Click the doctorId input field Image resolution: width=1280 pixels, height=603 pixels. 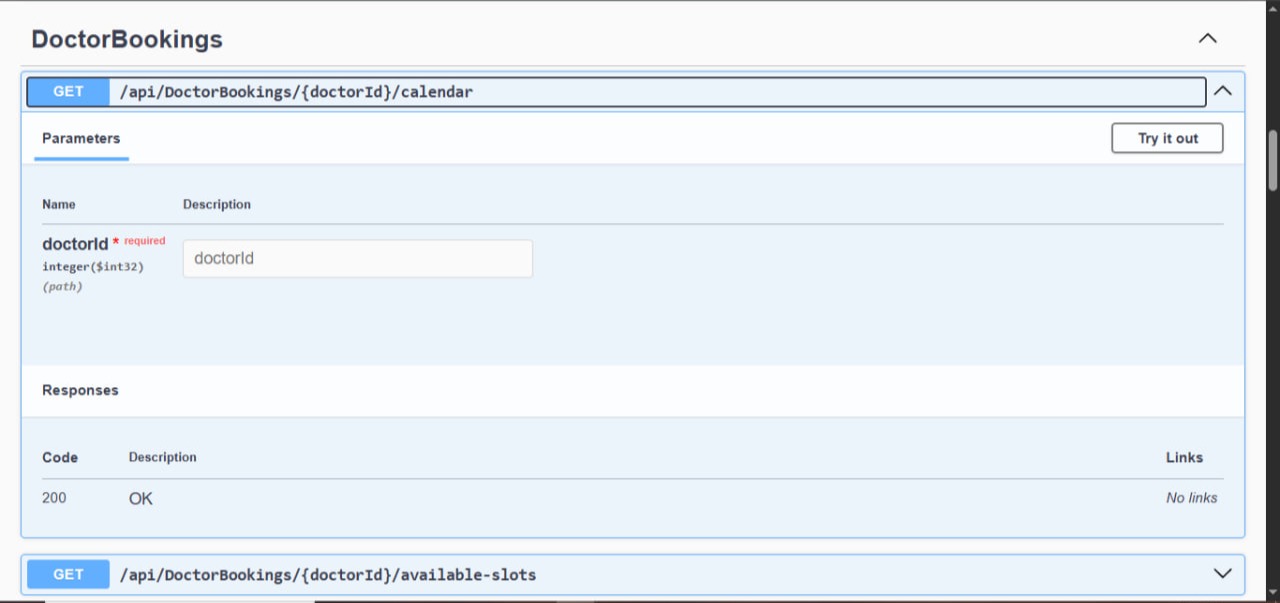click(357, 258)
